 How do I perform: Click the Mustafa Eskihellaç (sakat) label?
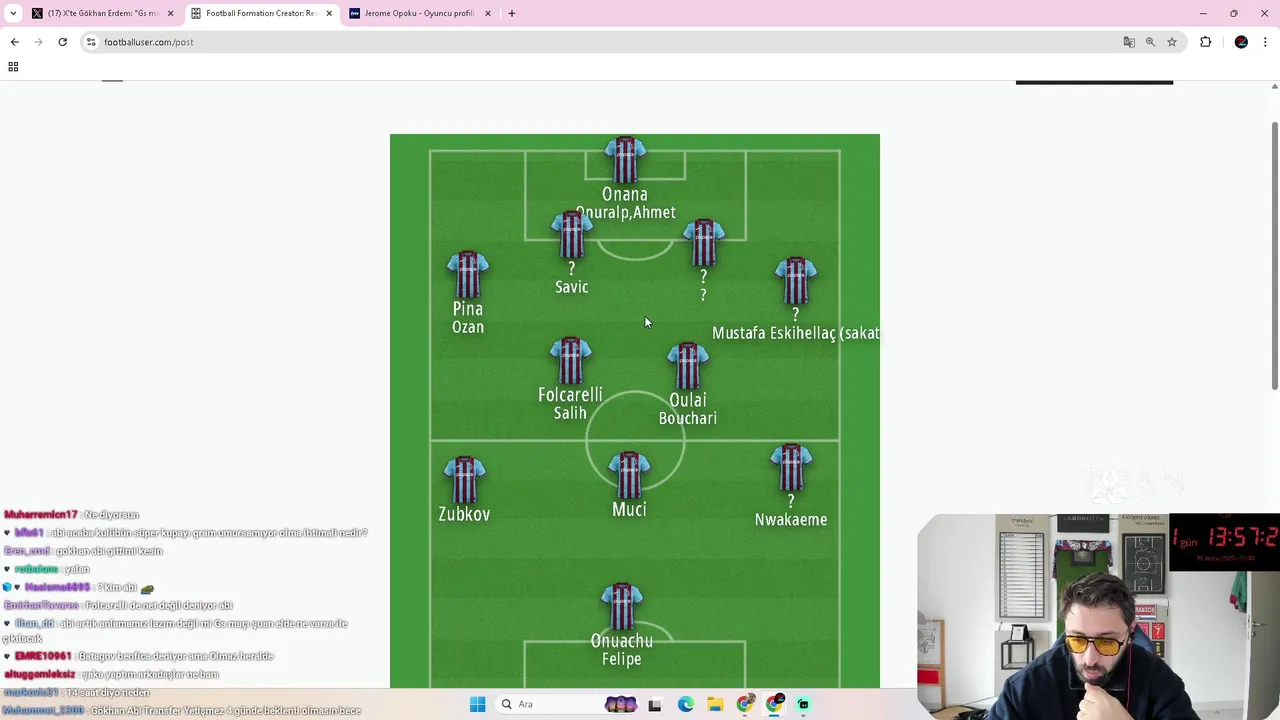tap(796, 333)
